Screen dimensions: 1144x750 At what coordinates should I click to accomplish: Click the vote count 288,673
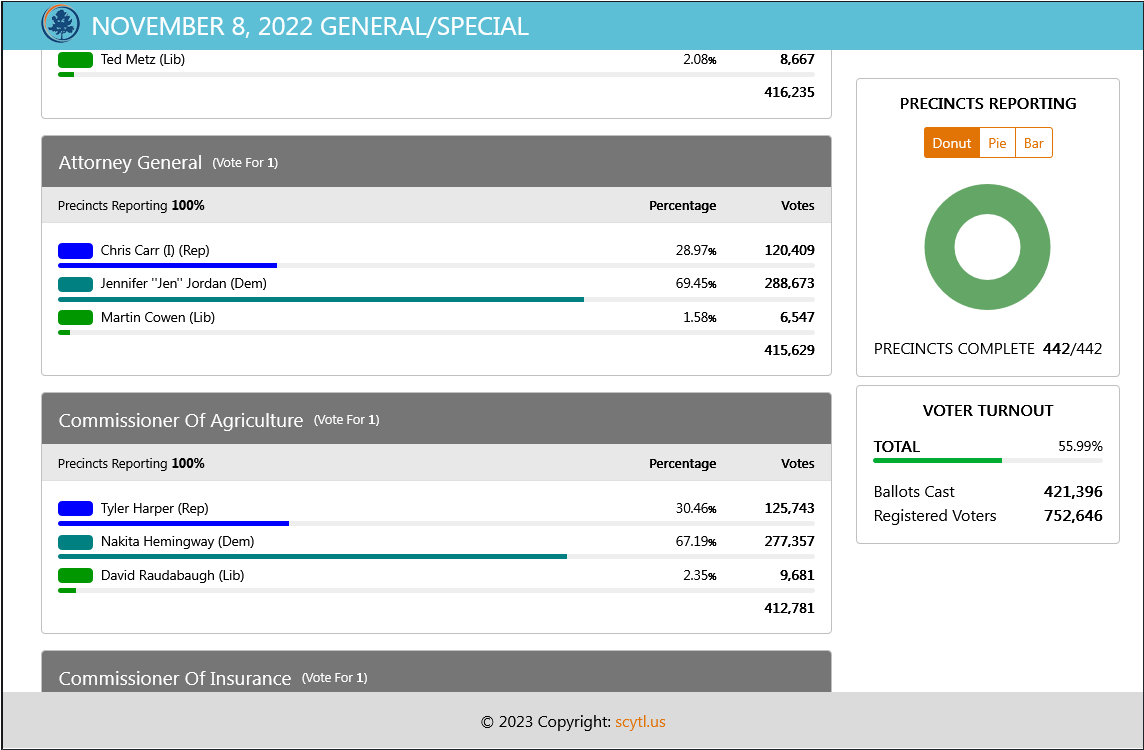pyautogui.click(x=789, y=283)
